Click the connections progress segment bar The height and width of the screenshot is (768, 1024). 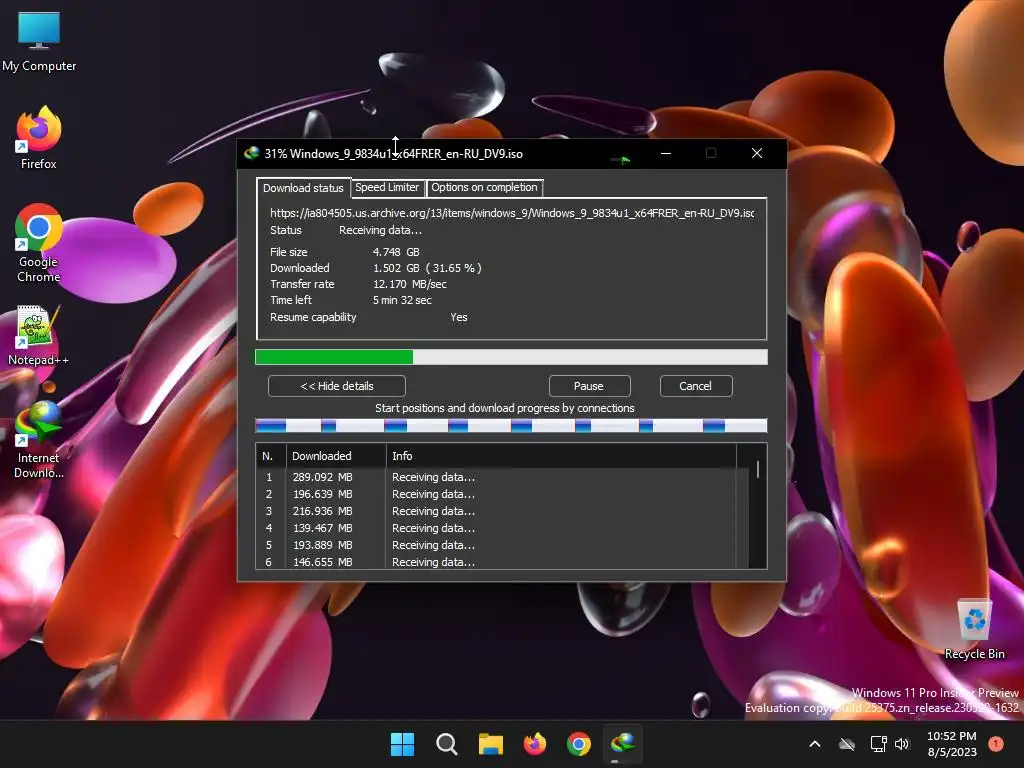pos(511,426)
